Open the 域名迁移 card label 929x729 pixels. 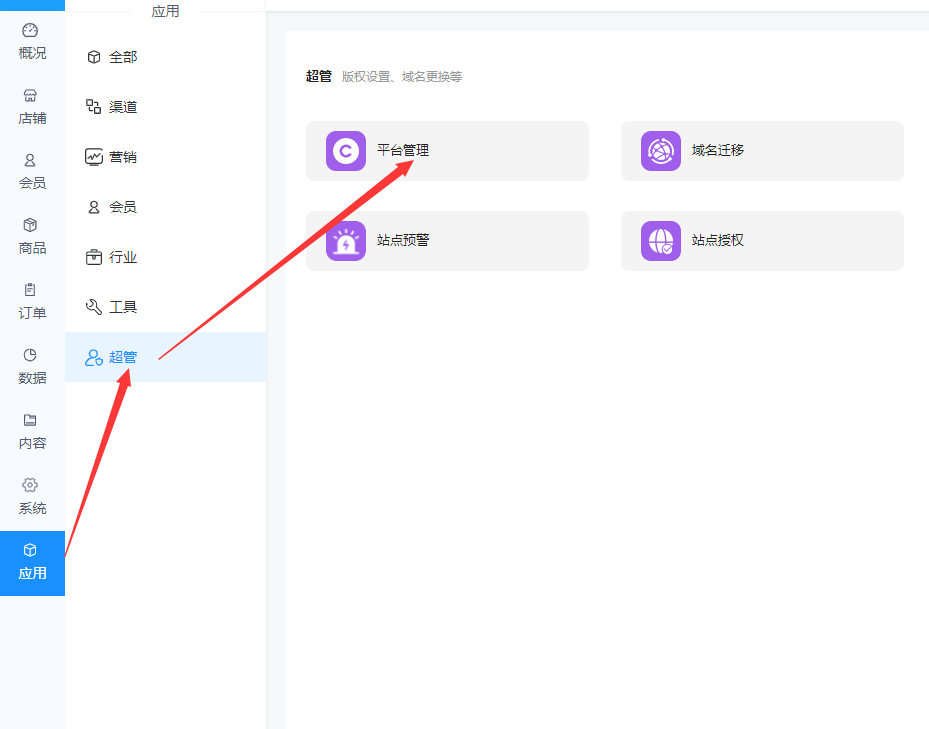[x=717, y=151]
